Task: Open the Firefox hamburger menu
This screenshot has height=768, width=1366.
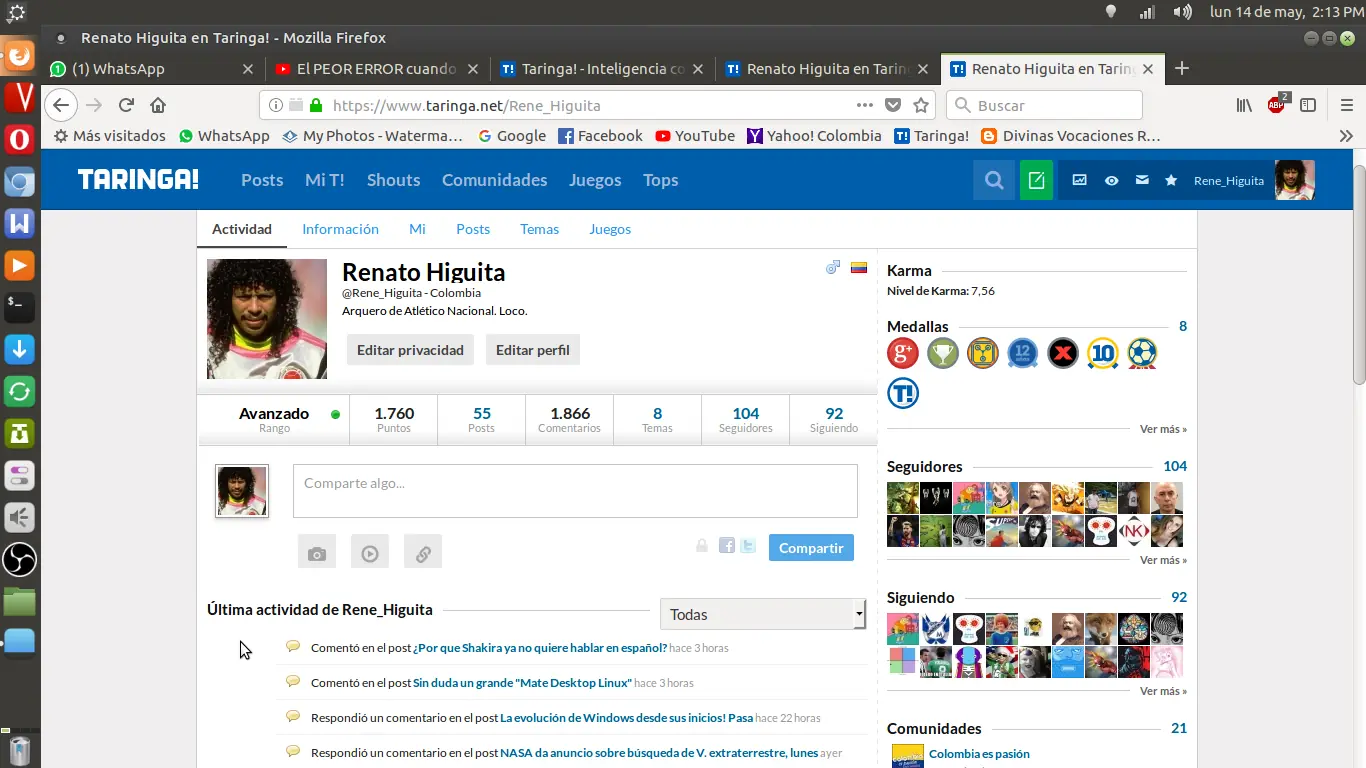Action: click(x=1347, y=105)
